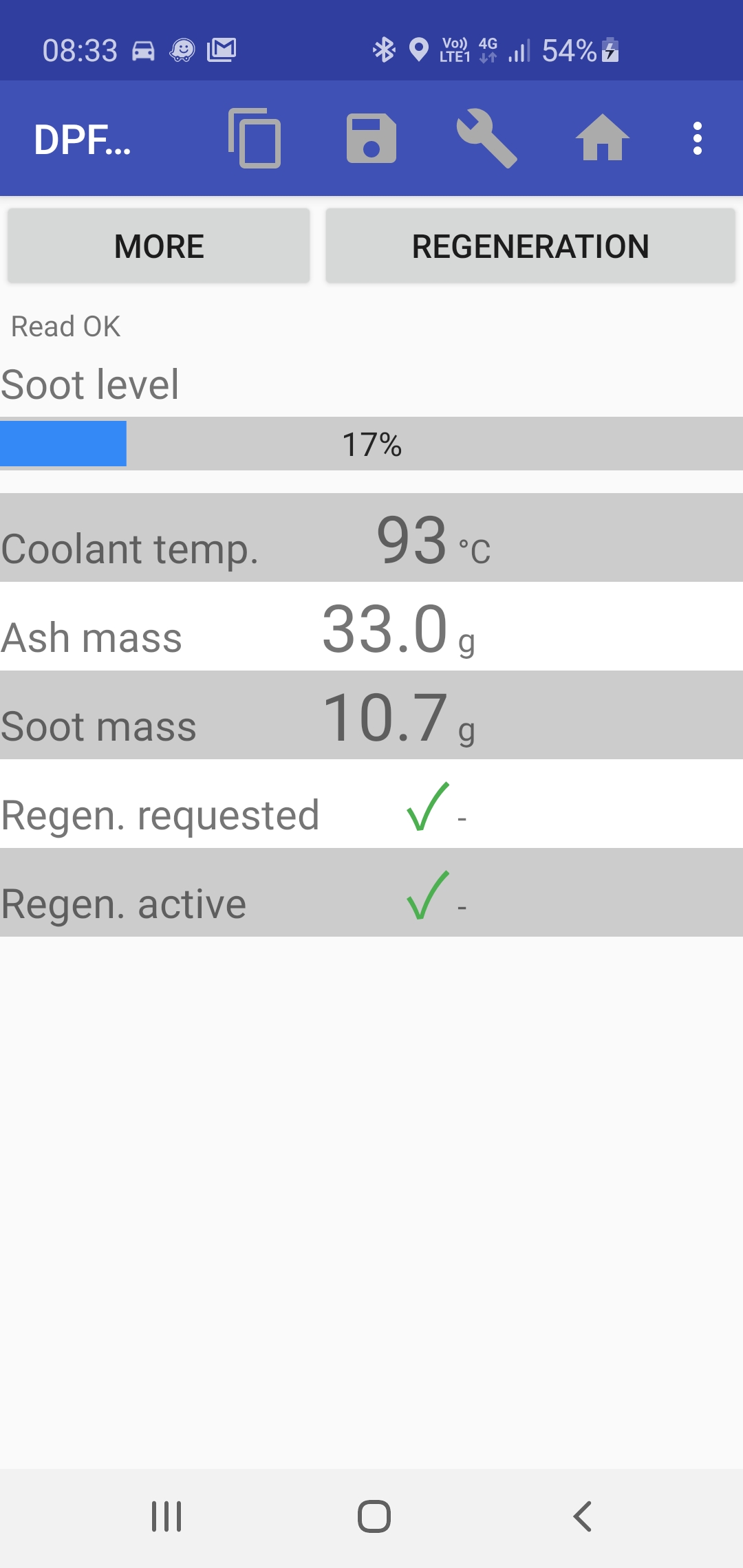Image resolution: width=743 pixels, height=1568 pixels.
Task: Tap the Regen. requested checkmark
Action: click(x=427, y=807)
